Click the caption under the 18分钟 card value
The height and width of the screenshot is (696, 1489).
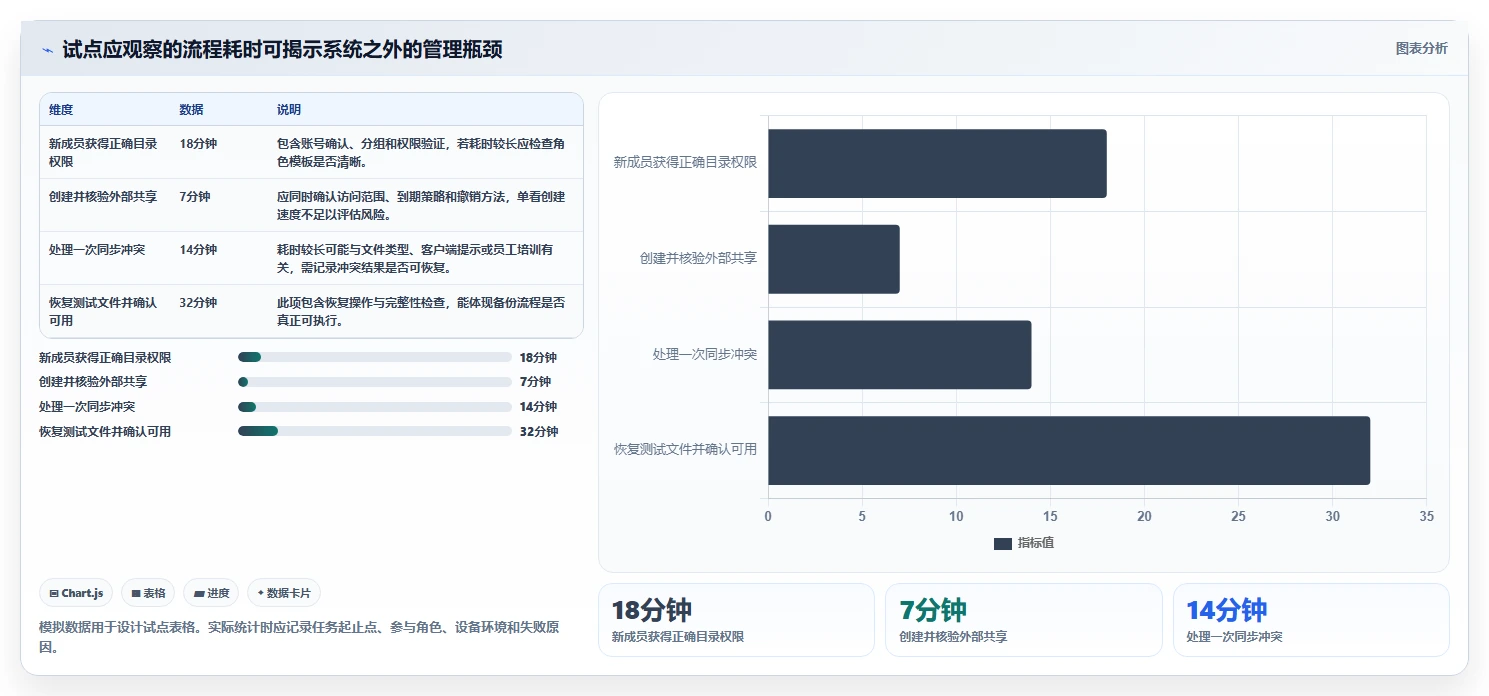click(x=678, y=637)
